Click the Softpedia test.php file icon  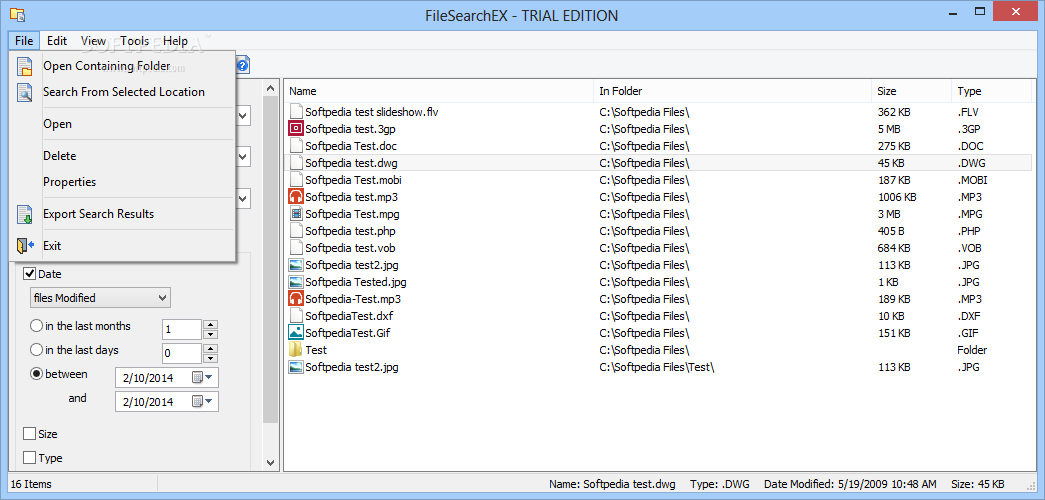[x=296, y=231]
